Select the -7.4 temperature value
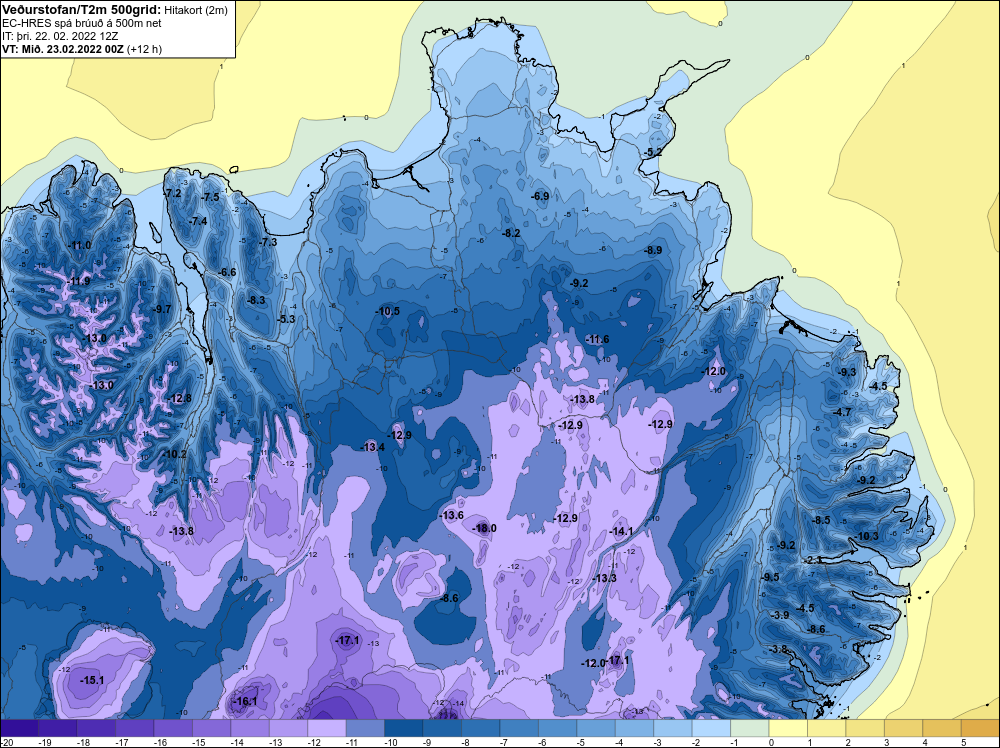Image resolution: width=1000 pixels, height=748 pixels. (x=198, y=221)
